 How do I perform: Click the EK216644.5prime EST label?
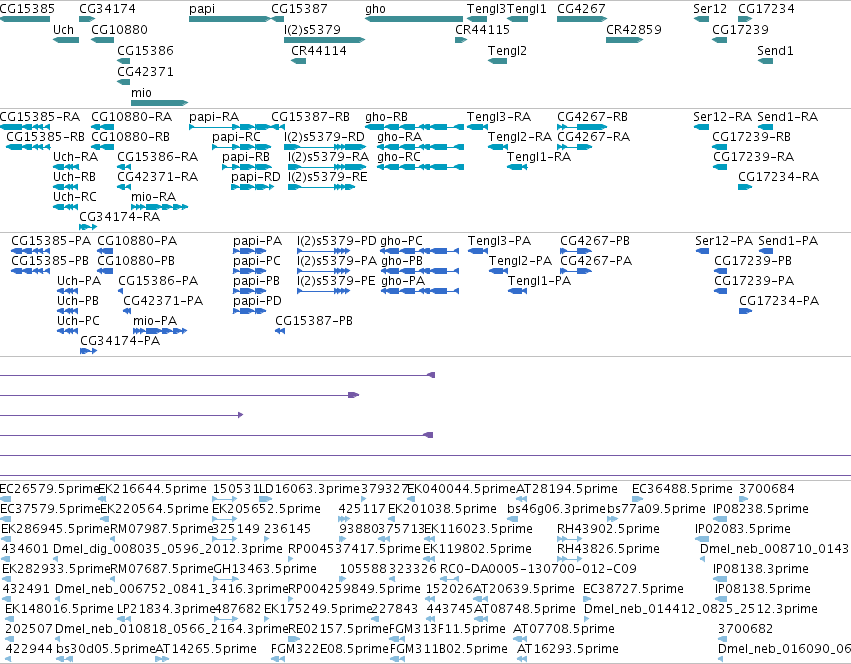(153, 489)
